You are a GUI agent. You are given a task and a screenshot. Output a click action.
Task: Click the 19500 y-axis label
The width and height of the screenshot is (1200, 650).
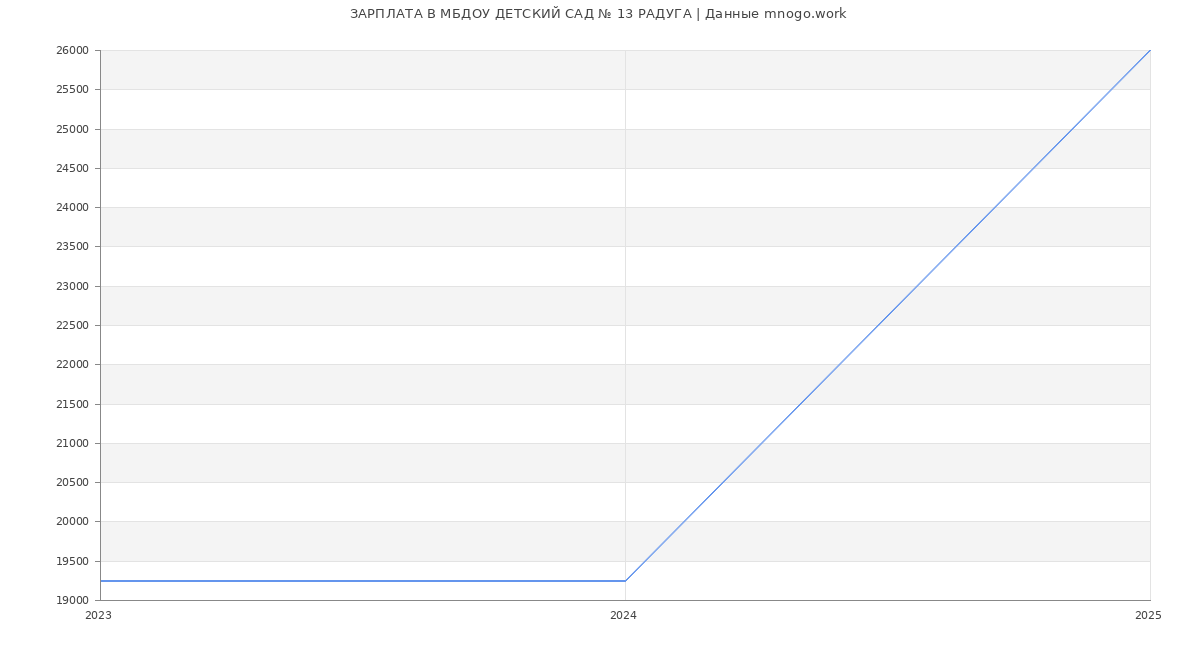coord(72,562)
